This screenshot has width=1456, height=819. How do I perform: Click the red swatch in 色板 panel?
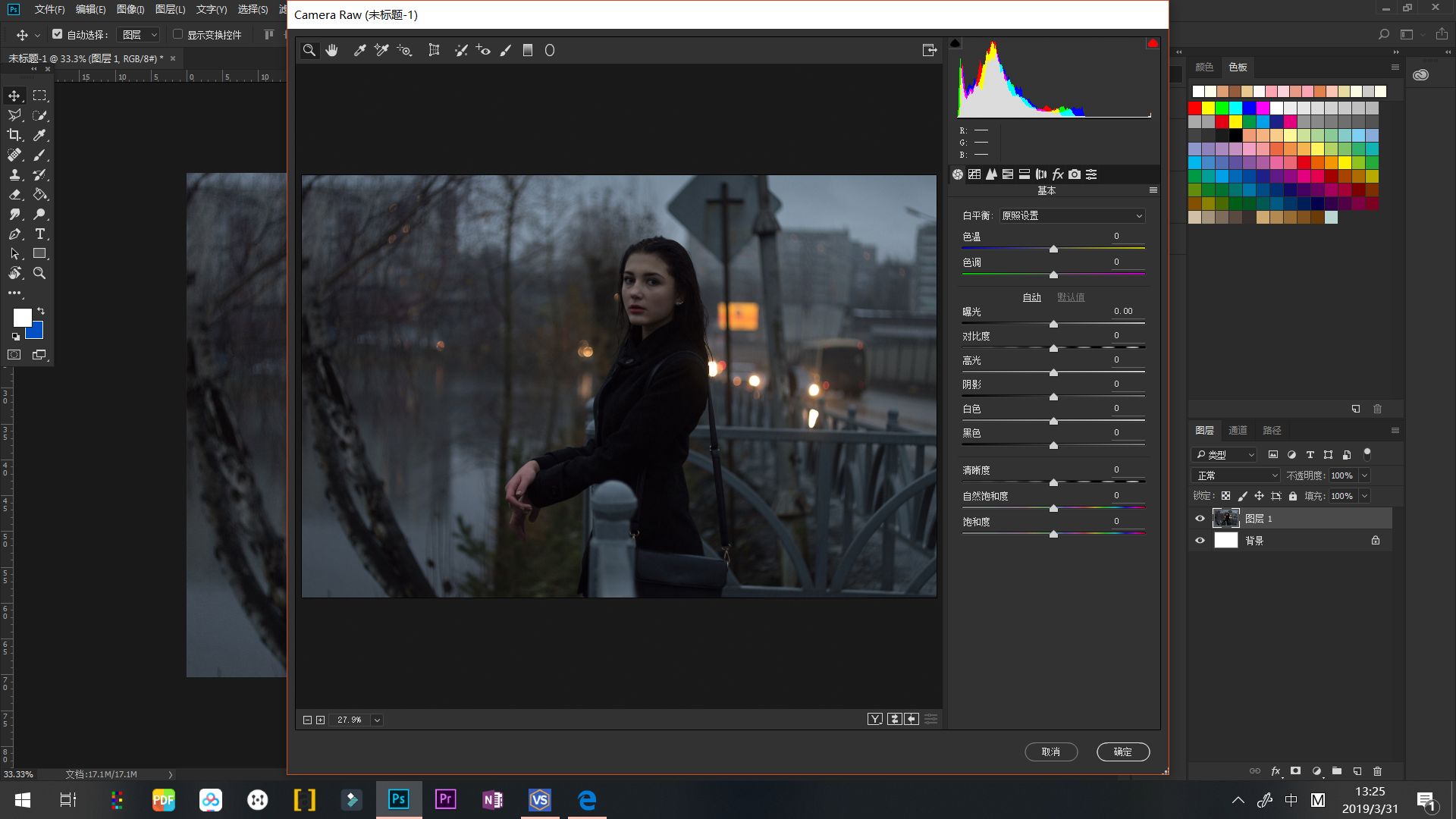tap(1195, 108)
